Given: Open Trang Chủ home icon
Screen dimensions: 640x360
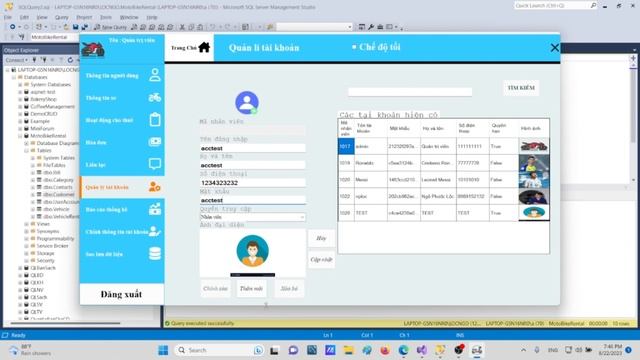Looking at the screenshot, I should pyautogui.click(x=204, y=47).
